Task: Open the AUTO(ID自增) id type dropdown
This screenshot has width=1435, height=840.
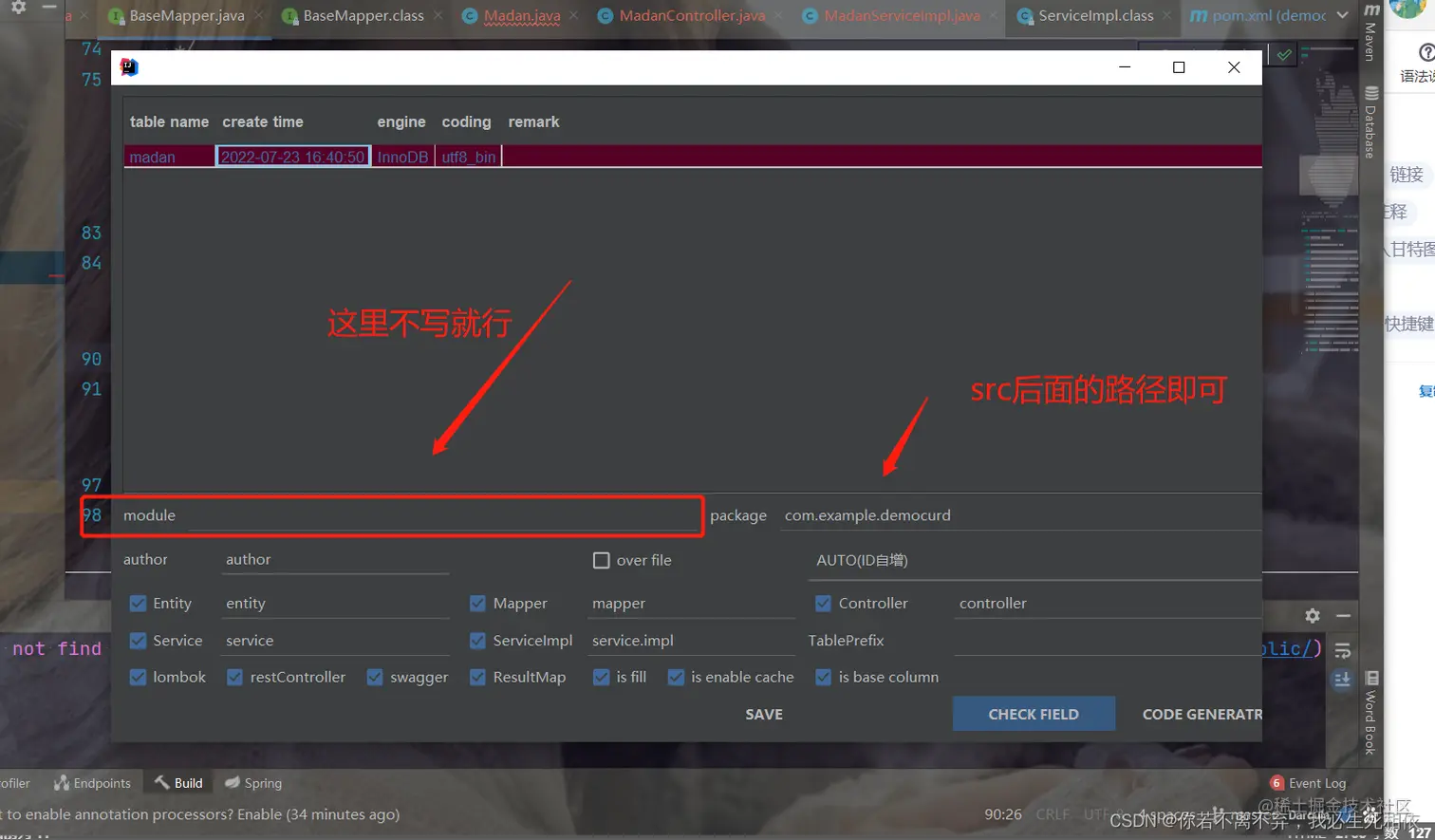Action: [x=1034, y=560]
